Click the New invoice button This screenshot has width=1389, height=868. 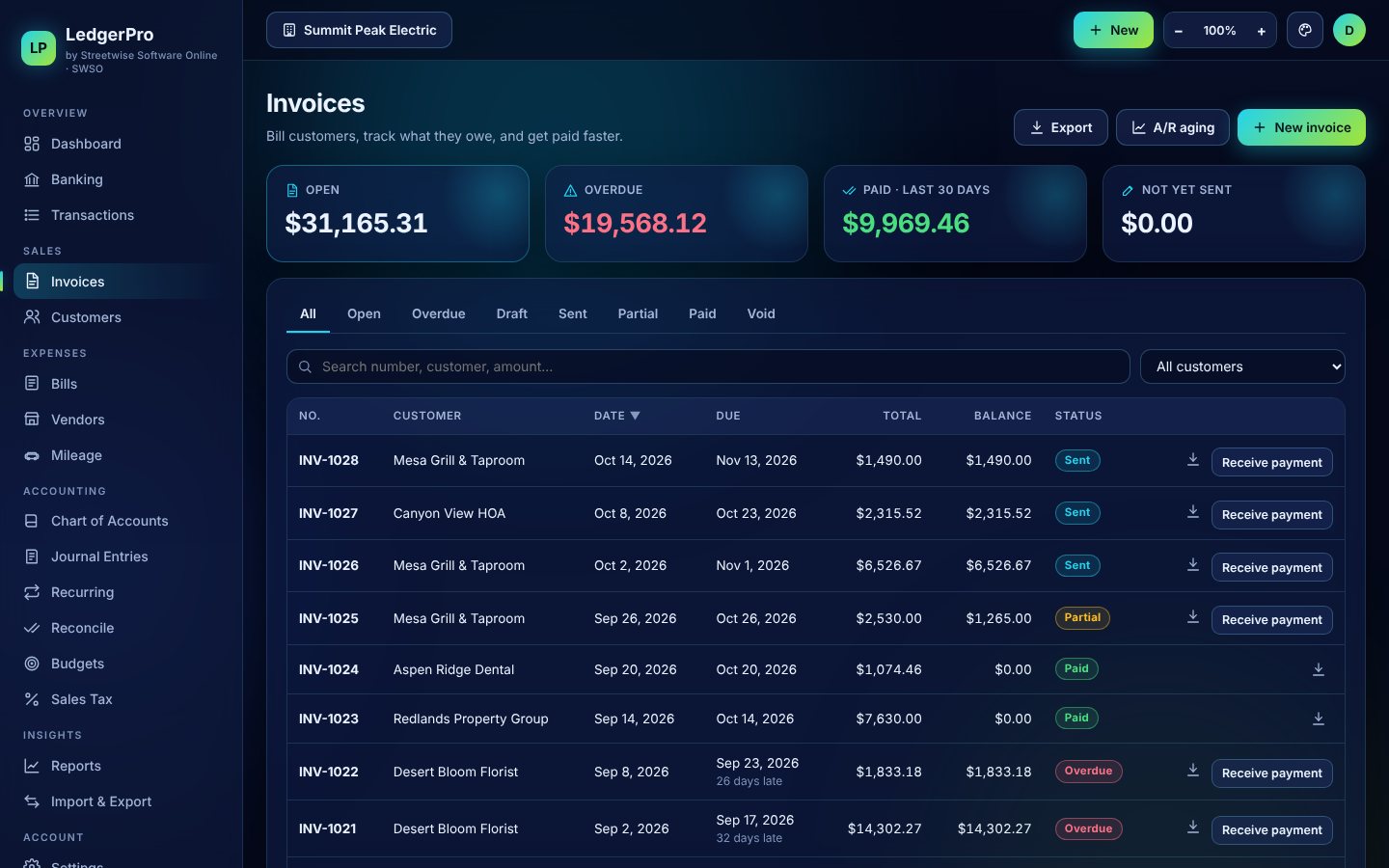click(1301, 127)
